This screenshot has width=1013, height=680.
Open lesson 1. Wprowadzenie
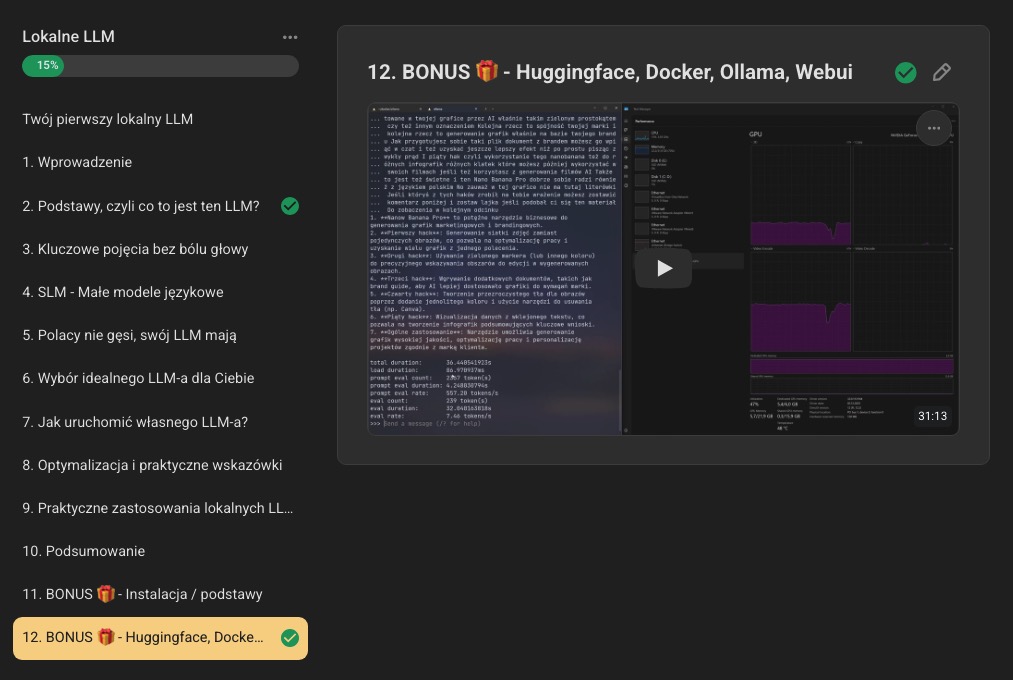pos(160,163)
